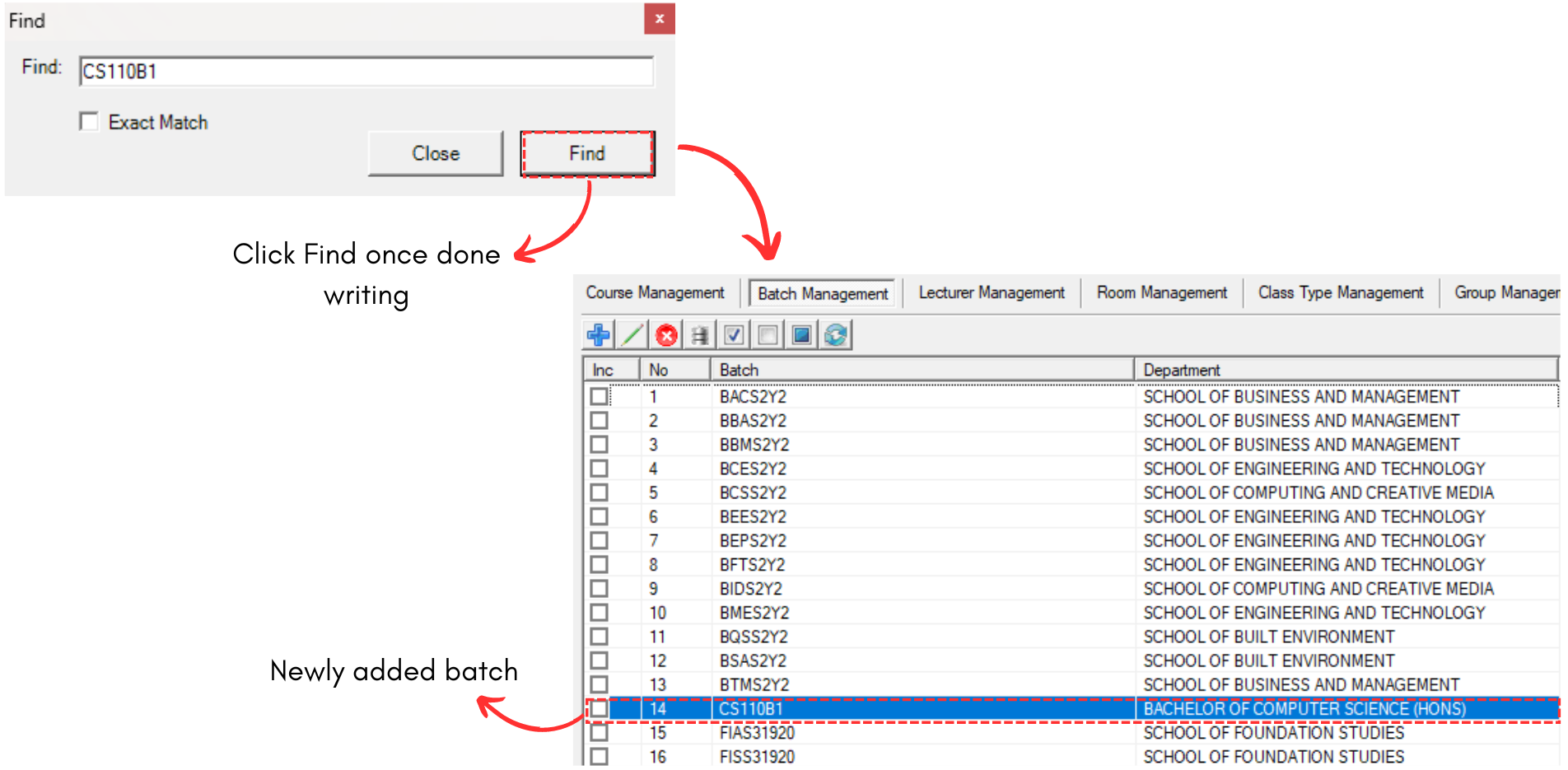Viewport: 1568px width, 770px height.
Task: Check the Inc box for row CS110B1
Action: tap(600, 709)
